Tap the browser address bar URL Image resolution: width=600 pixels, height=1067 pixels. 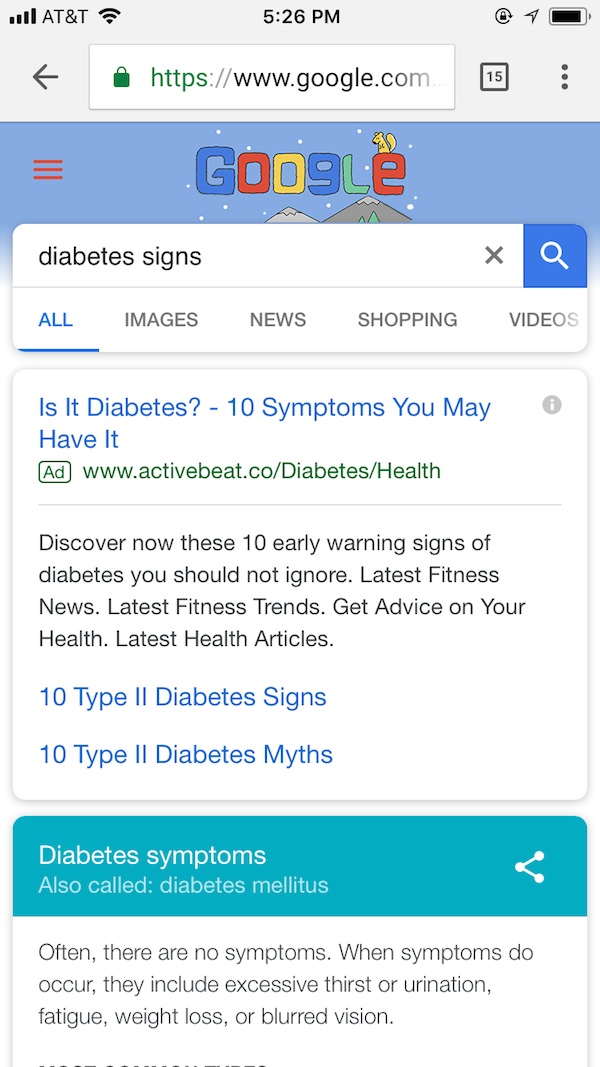click(290, 77)
